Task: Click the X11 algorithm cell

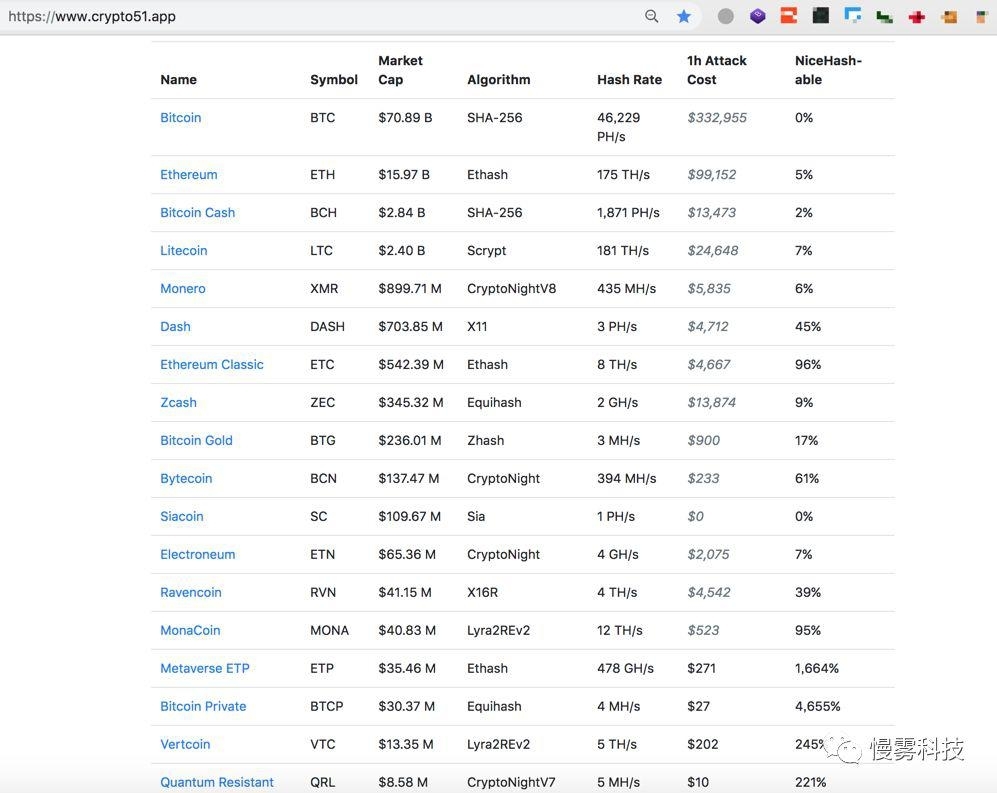Action: (x=477, y=327)
